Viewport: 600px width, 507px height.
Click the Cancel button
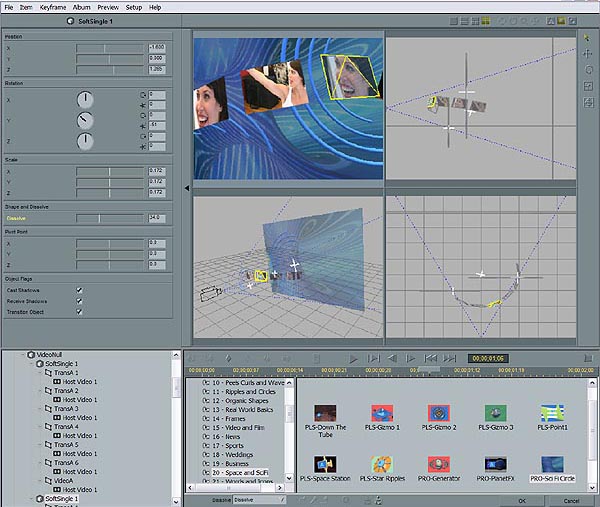pyautogui.click(x=571, y=500)
